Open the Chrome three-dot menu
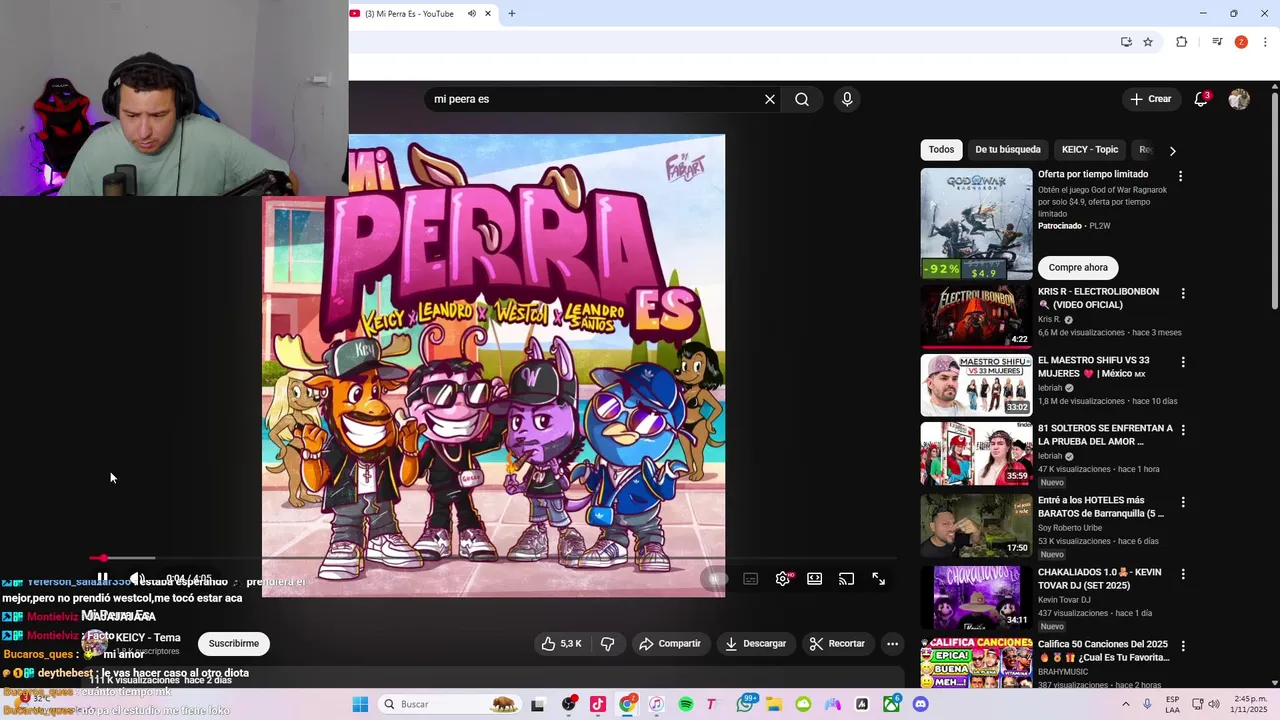The image size is (1280, 720). point(1265,42)
